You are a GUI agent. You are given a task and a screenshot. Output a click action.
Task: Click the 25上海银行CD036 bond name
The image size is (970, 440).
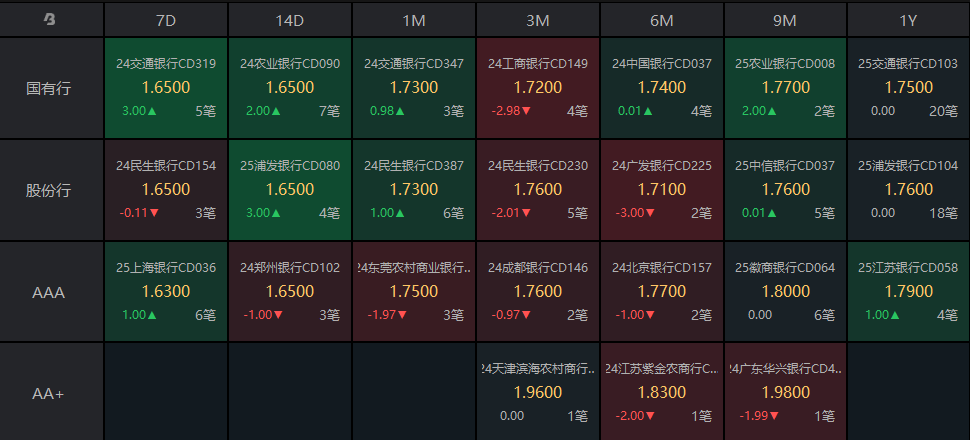click(x=166, y=268)
